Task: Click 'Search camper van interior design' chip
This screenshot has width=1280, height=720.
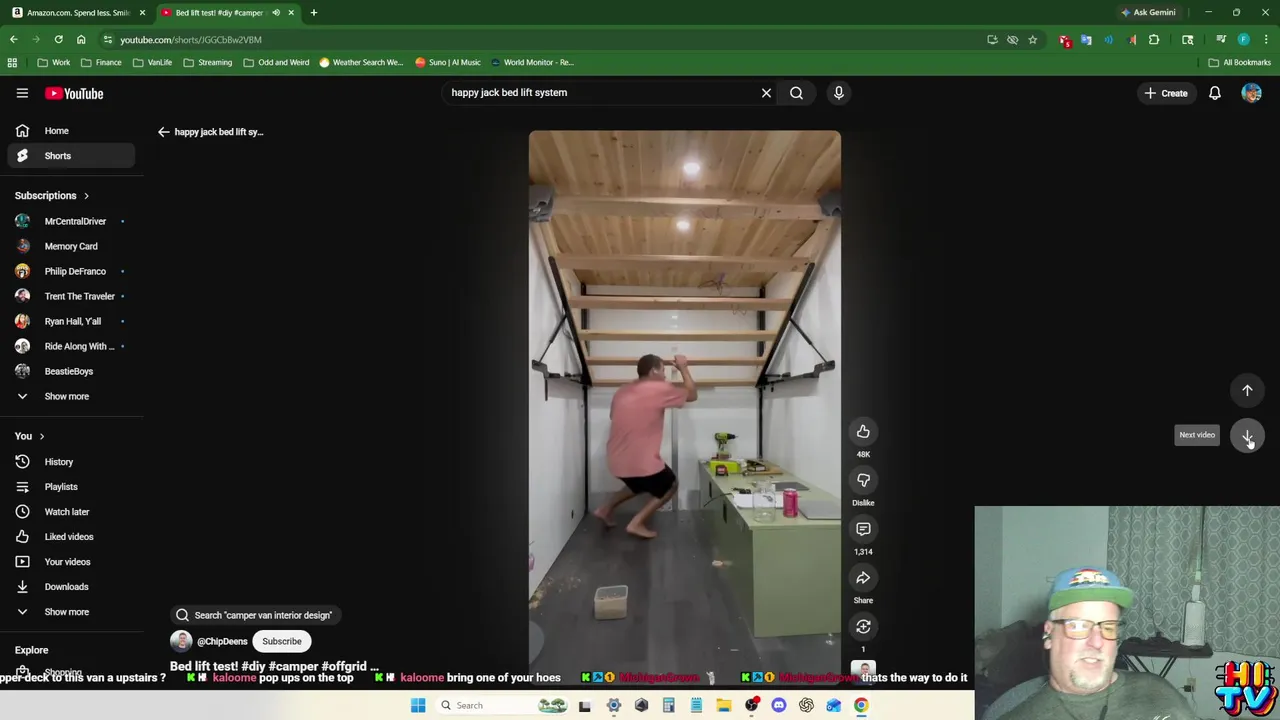Action: pyautogui.click(x=254, y=615)
